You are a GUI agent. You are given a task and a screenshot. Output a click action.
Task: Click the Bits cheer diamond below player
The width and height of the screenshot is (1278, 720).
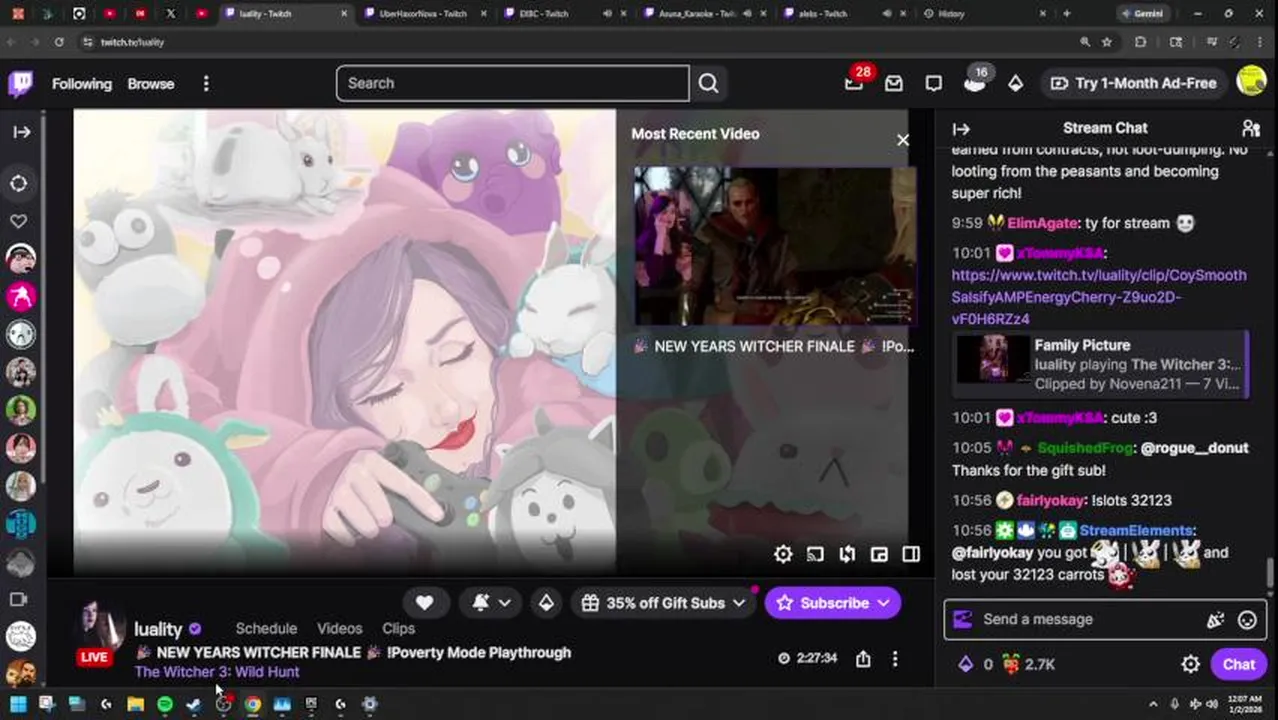546,603
